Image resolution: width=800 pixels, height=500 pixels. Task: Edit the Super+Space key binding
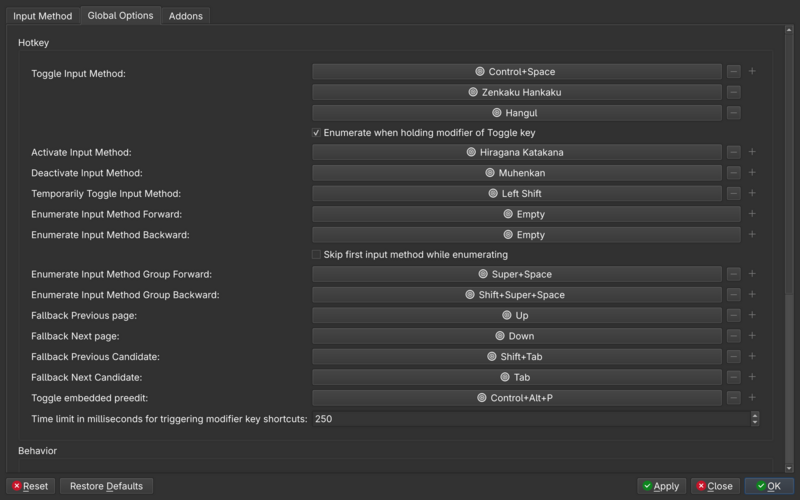(517, 274)
